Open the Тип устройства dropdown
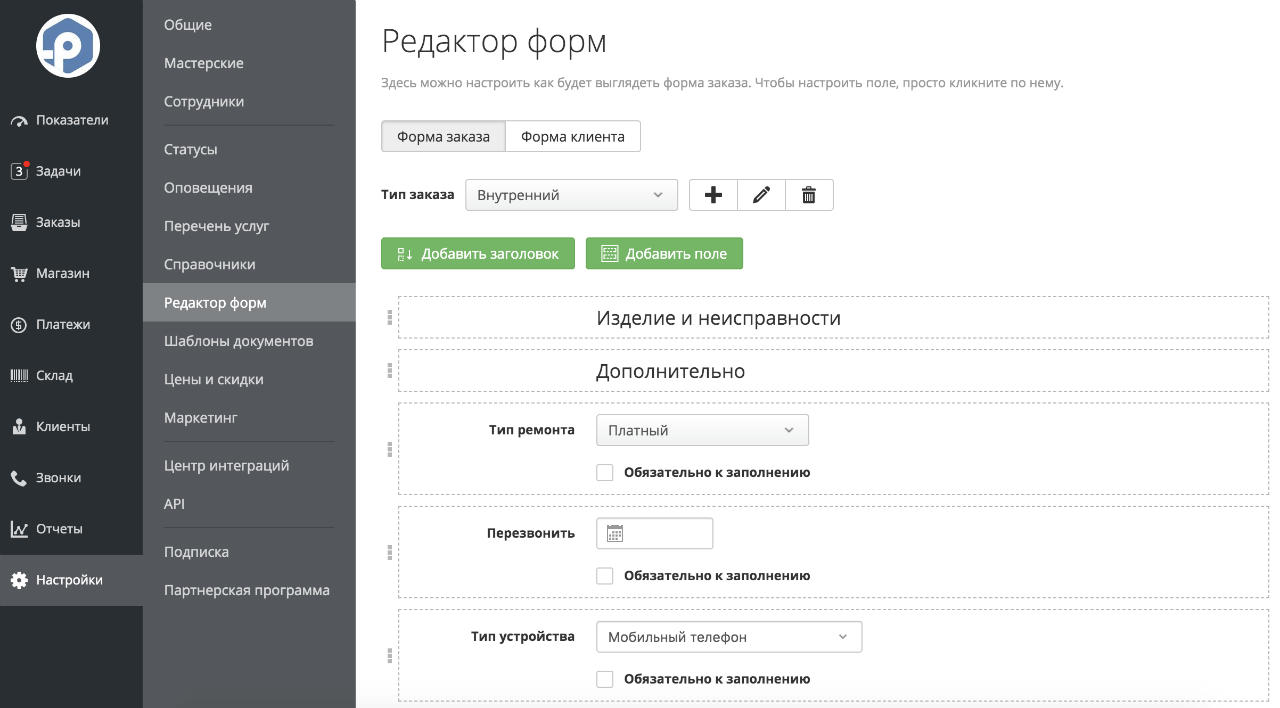This screenshot has width=1280, height=708. point(729,637)
